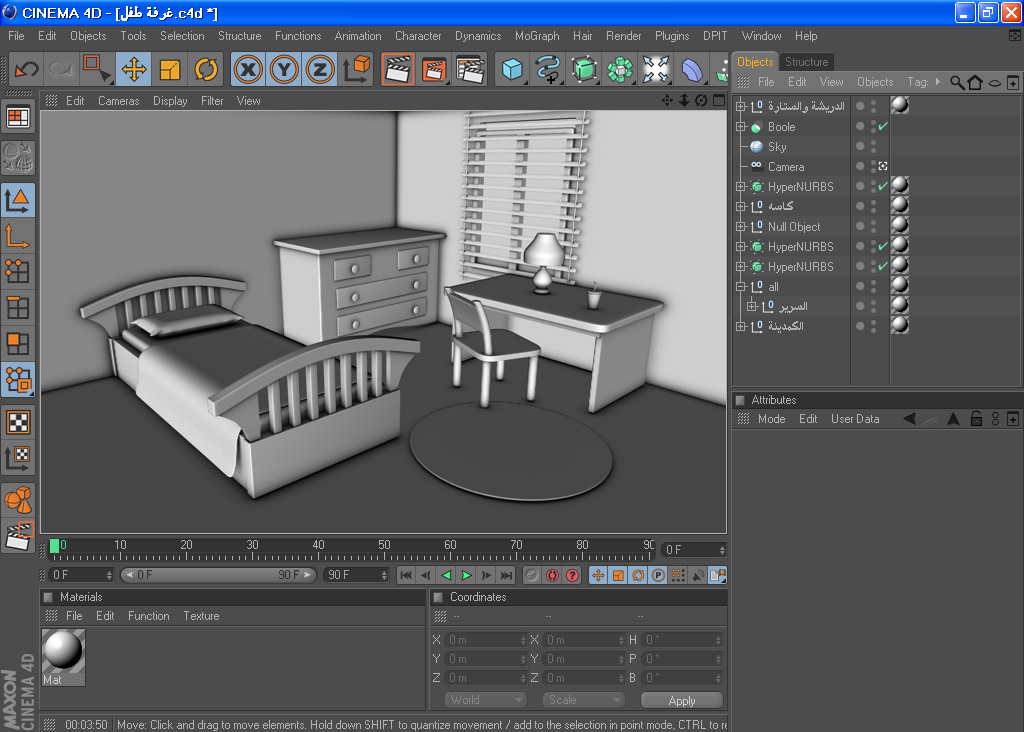Select the Points mode tool
This screenshot has height=732, width=1024.
tap(18, 272)
